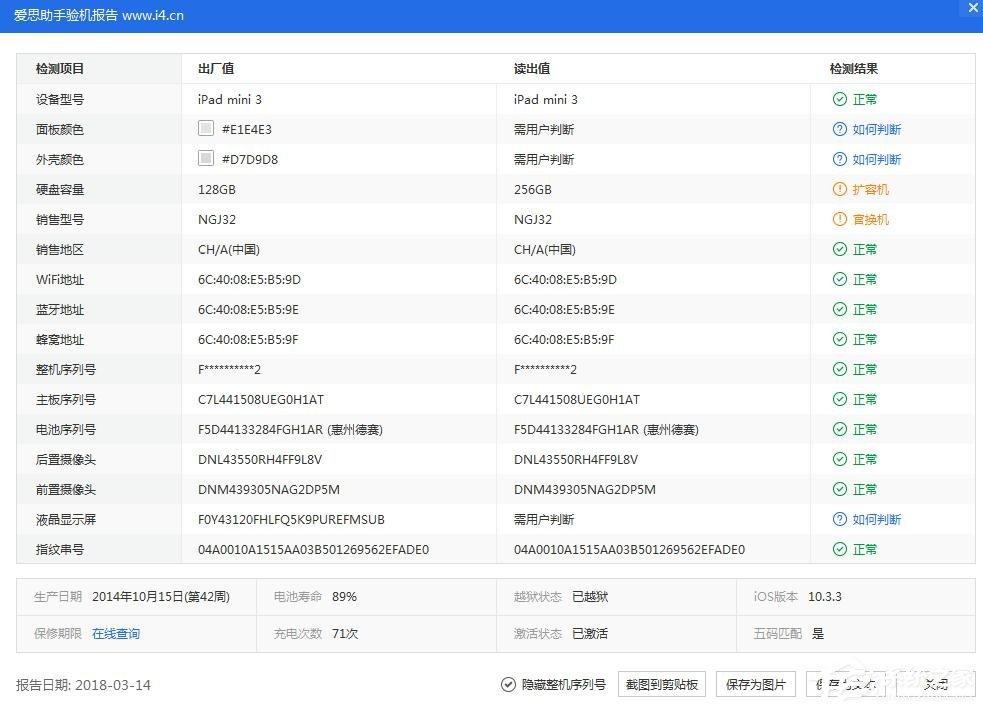Click the activation status 已激活

(590, 634)
